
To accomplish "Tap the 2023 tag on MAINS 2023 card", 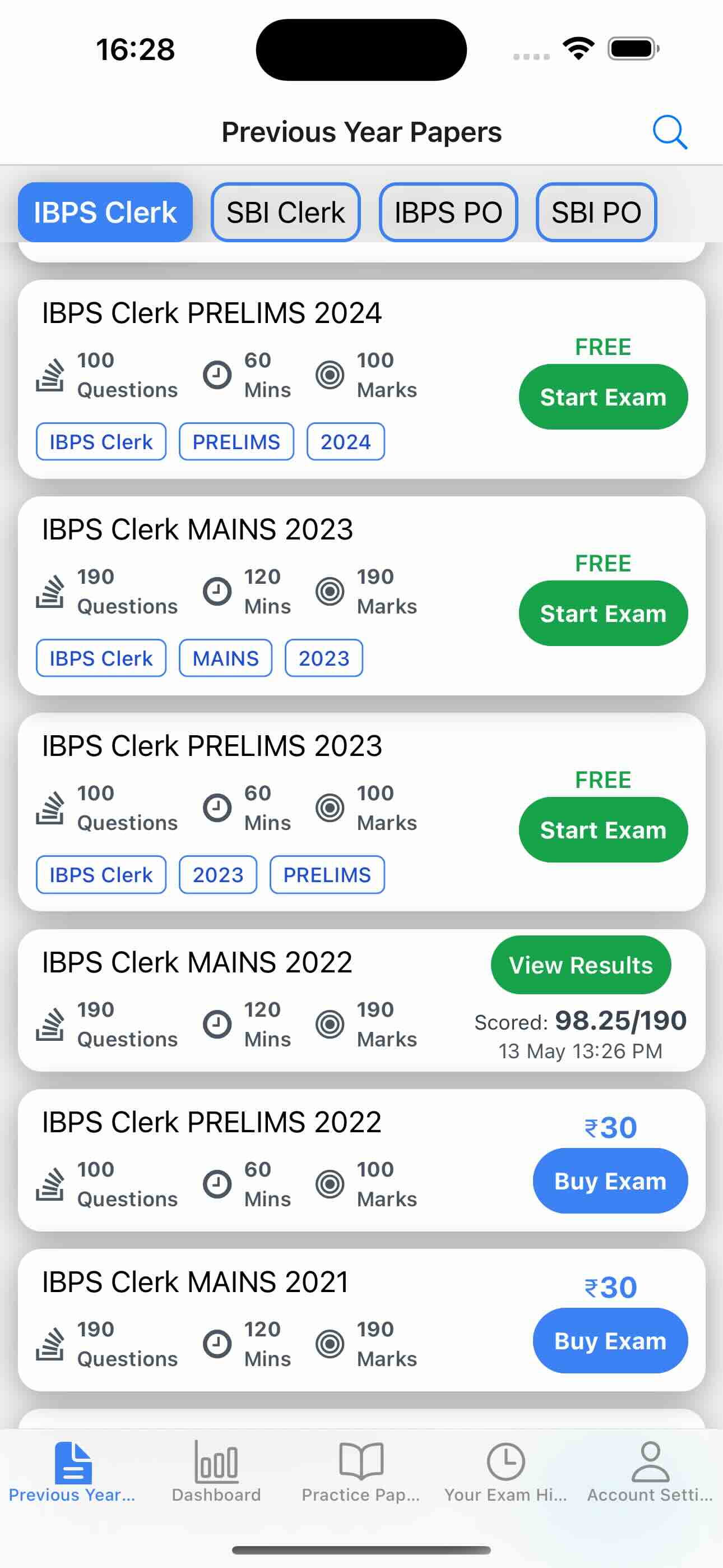I will click(x=324, y=658).
